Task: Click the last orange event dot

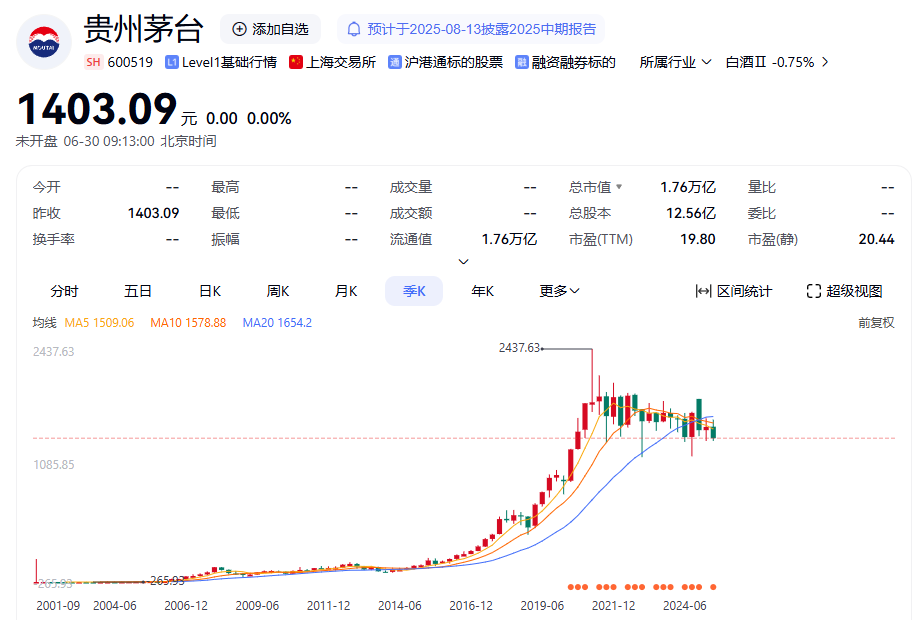Action: point(713,587)
